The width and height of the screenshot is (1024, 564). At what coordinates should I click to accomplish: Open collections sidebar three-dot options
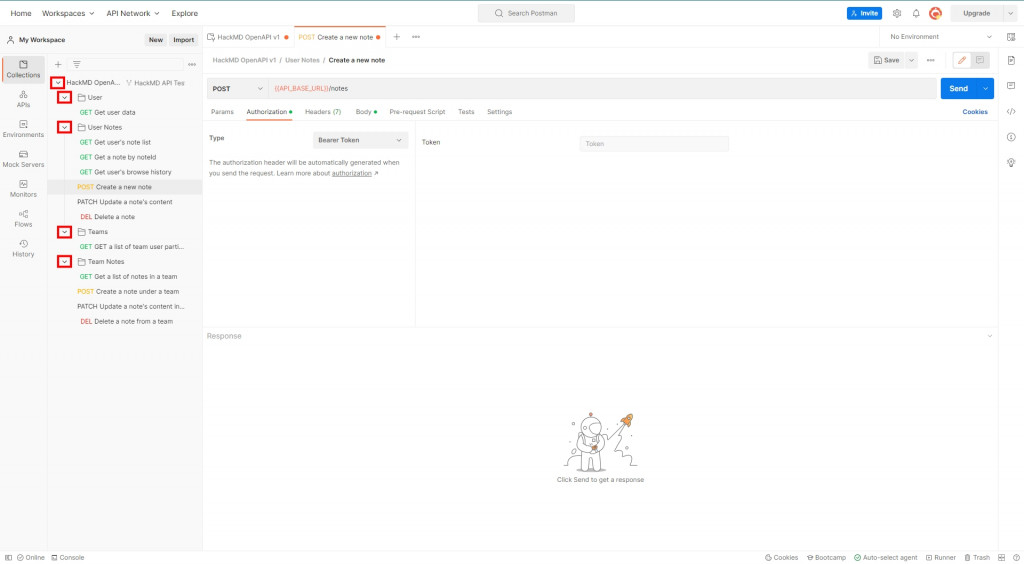coord(192,65)
